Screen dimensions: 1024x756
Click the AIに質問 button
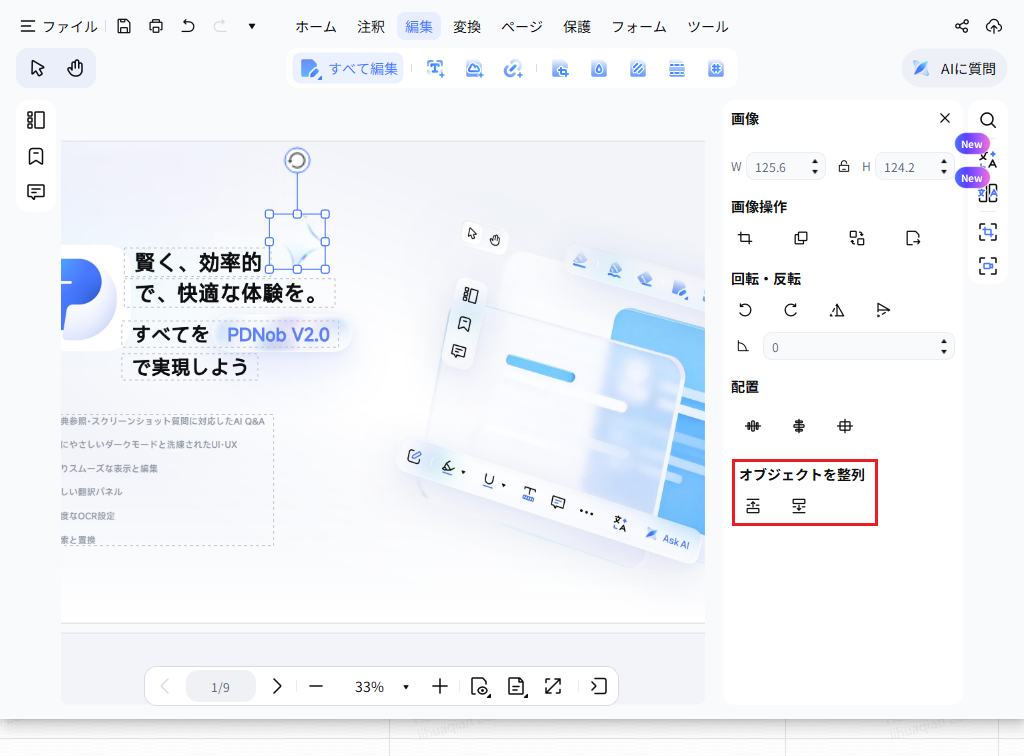[x=954, y=68]
